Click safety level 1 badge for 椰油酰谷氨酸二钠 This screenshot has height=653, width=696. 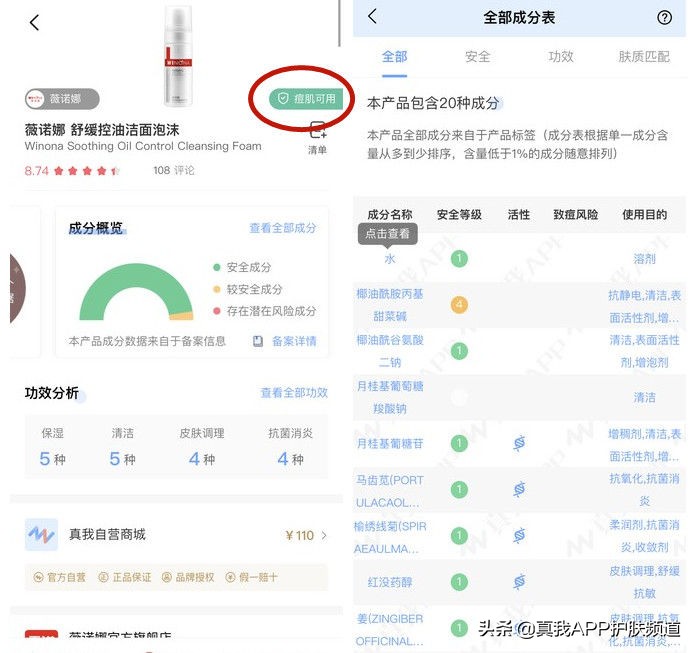point(459,351)
